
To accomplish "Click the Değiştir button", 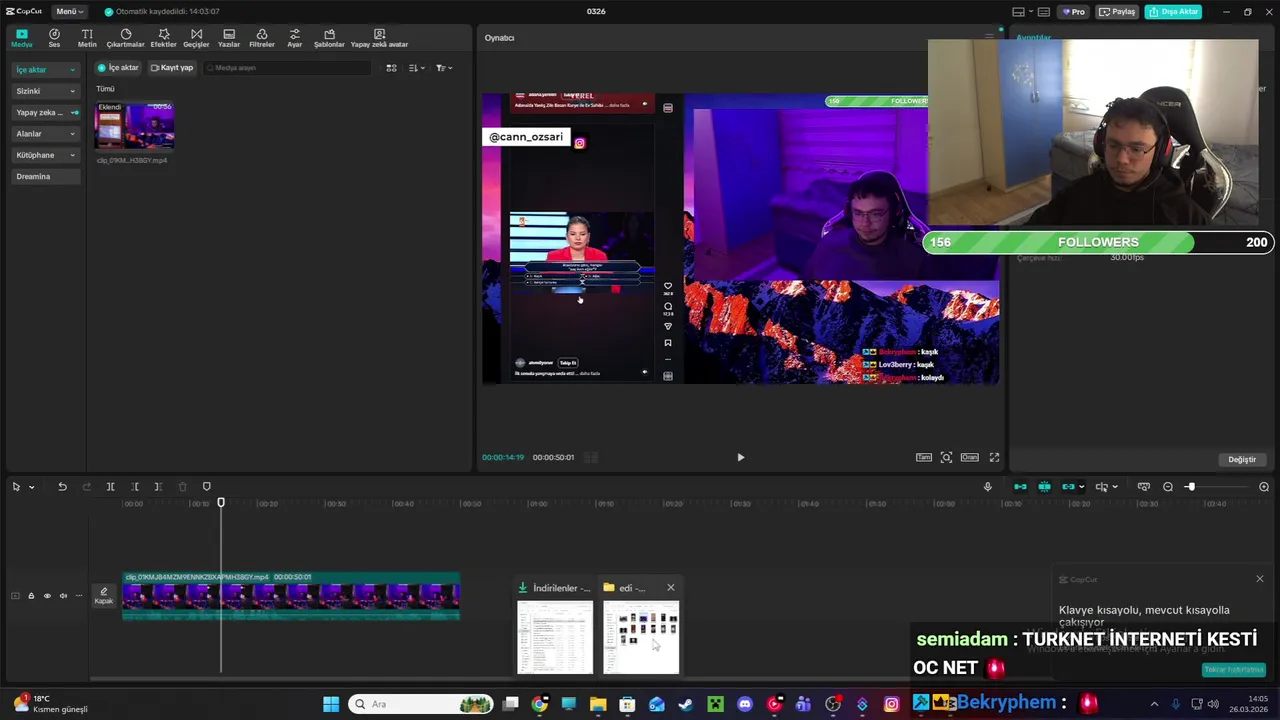I will coord(1242,459).
